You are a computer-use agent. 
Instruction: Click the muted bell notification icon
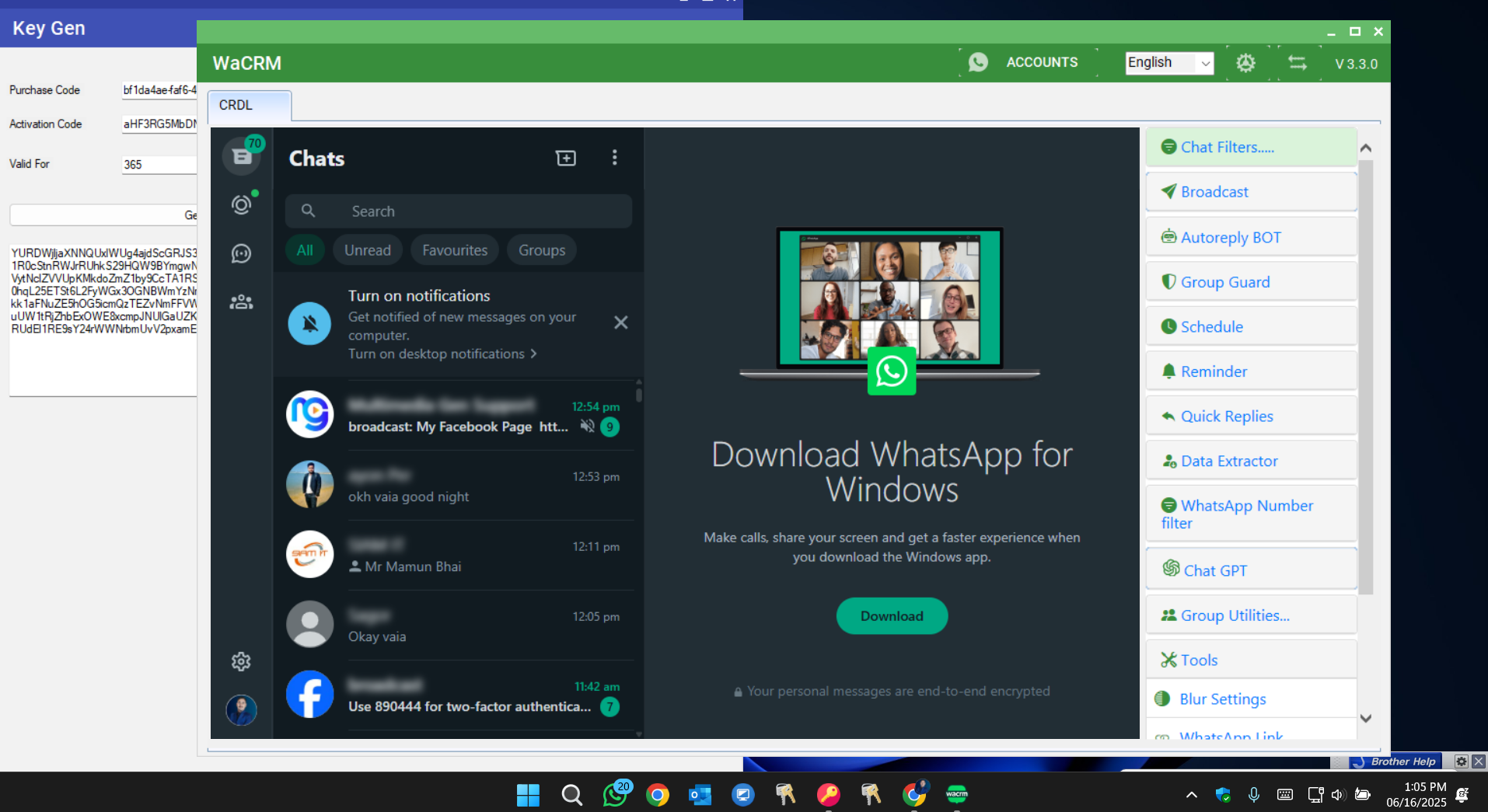(309, 324)
